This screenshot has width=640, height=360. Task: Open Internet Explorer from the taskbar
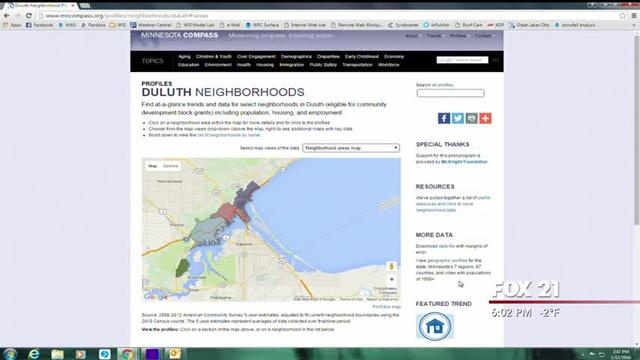point(34,354)
